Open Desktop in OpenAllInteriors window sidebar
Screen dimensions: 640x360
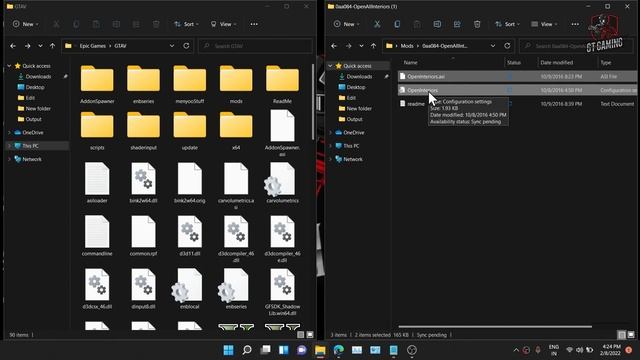[x=356, y=87]
